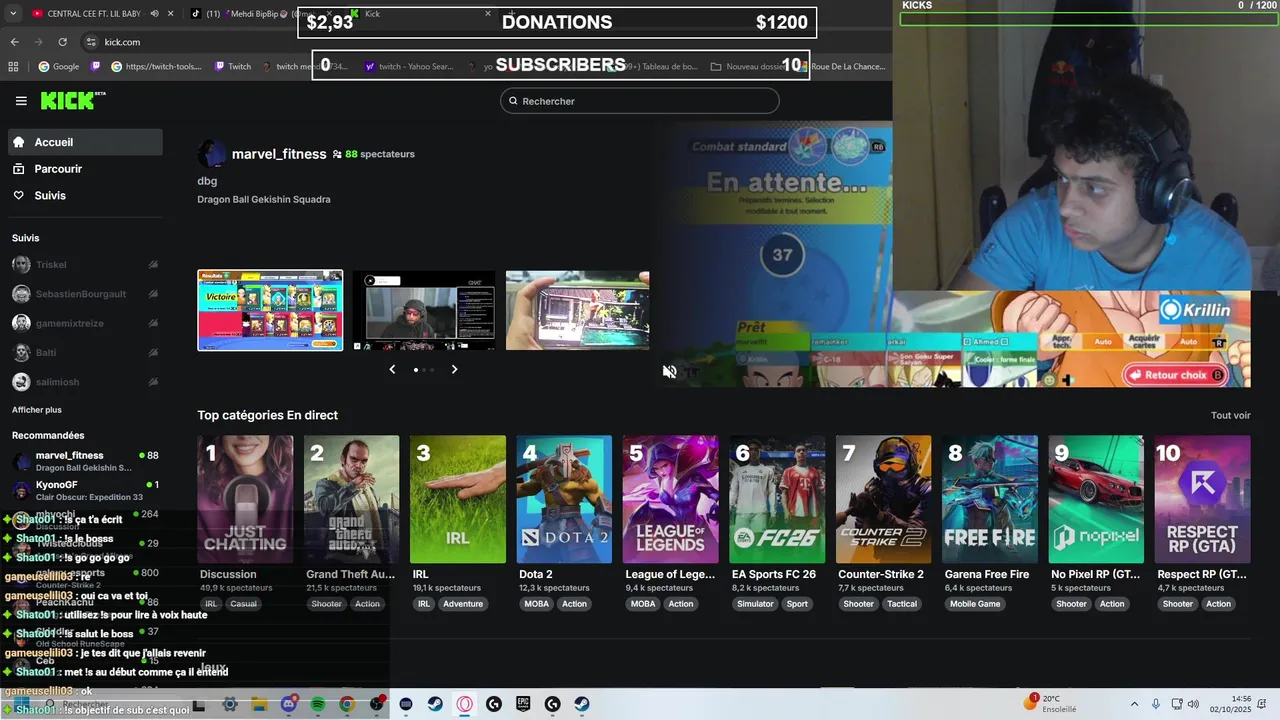The width and height of the screenshot is (1280, 720).
Task: View site information icon in address bar
Action: point(91,42)
